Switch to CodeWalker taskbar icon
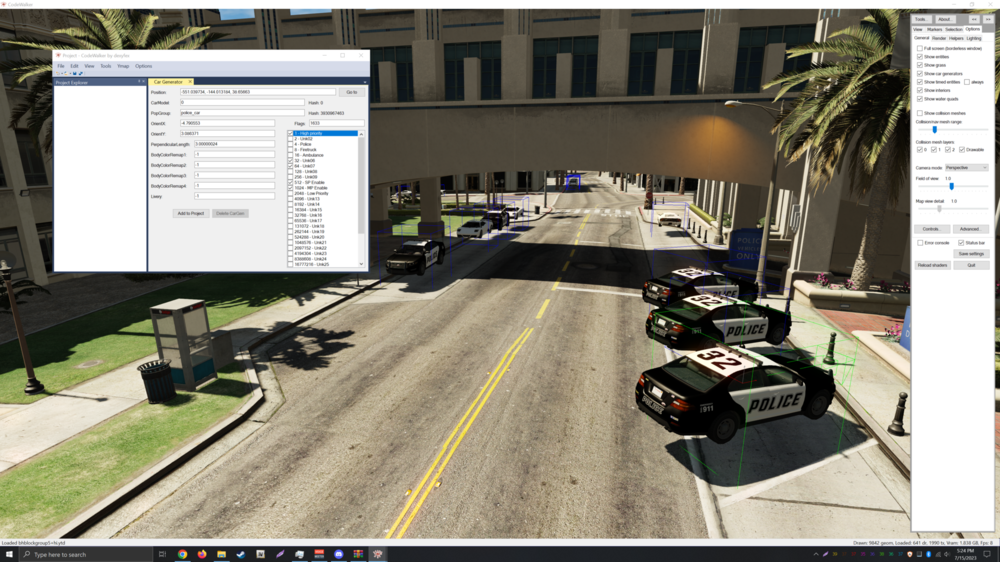This screenshot has height=562, width=1000. point(378,554)
